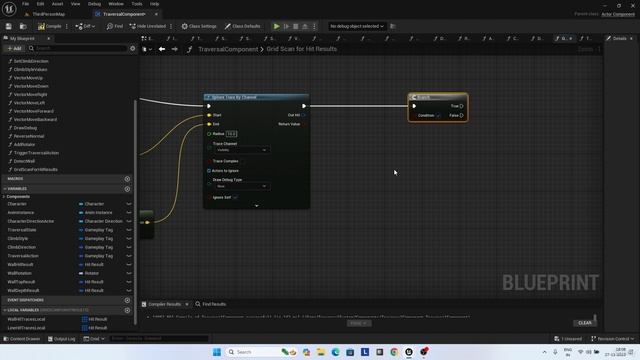The height and width of the screenshot is (360, 640).
Task: Click the Eject toolbar icon
Action: click(305, 26)
